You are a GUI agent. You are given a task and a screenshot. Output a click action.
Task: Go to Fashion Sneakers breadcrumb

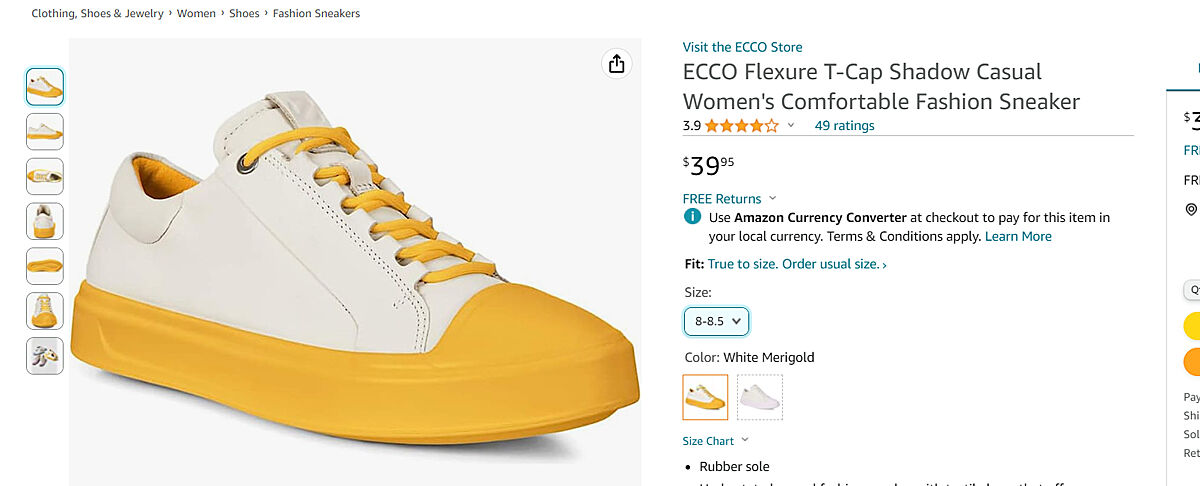pyautogui.click(x=316, y=14)
